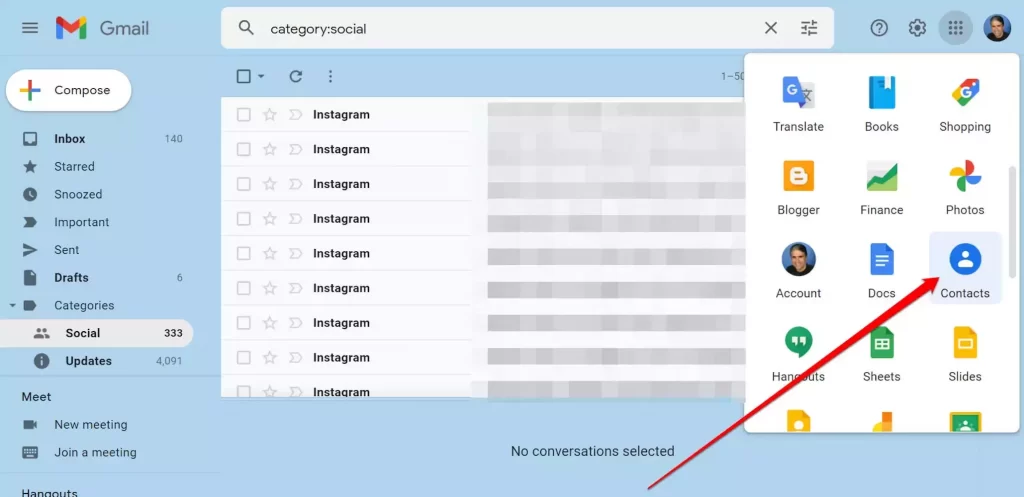Open Google Sheets app icon
This screenshot has height=497, width=1024.
point(881,352)
